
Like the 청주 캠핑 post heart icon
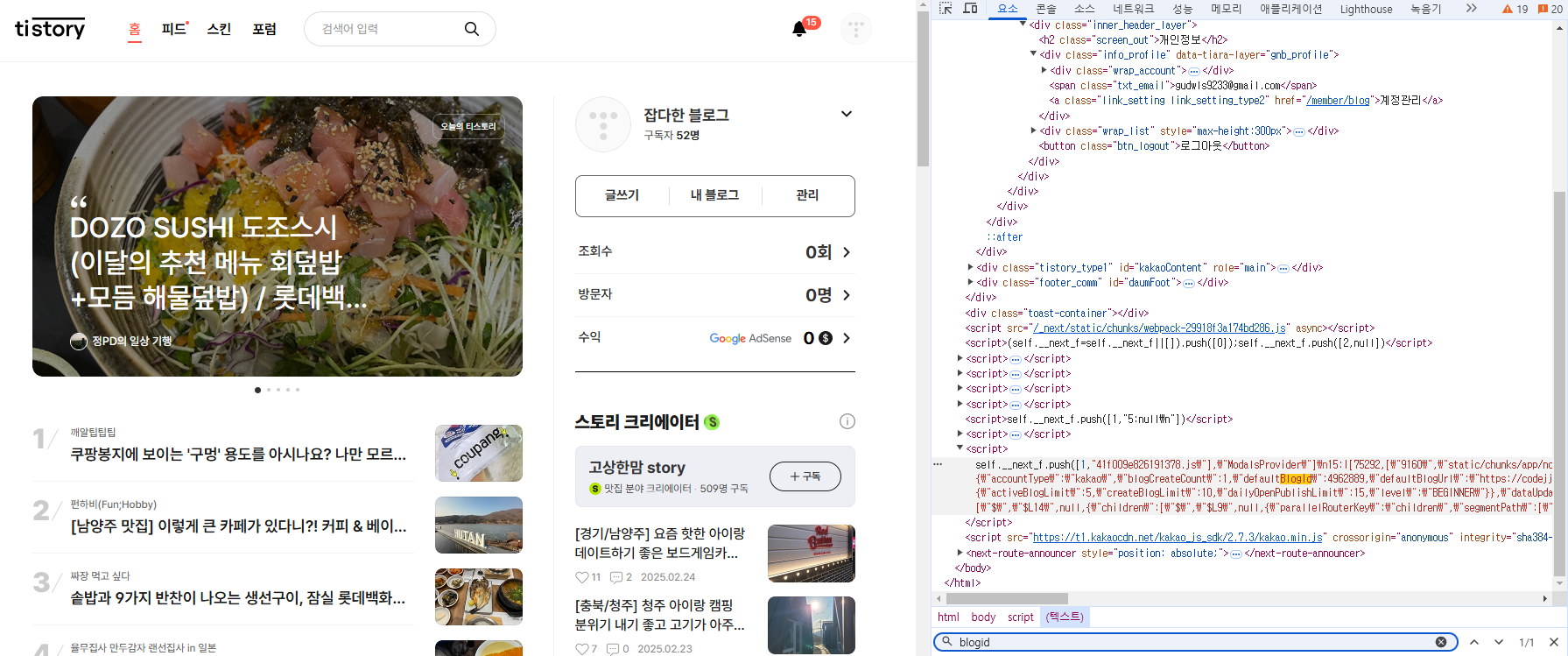click(x=582, y=649)
